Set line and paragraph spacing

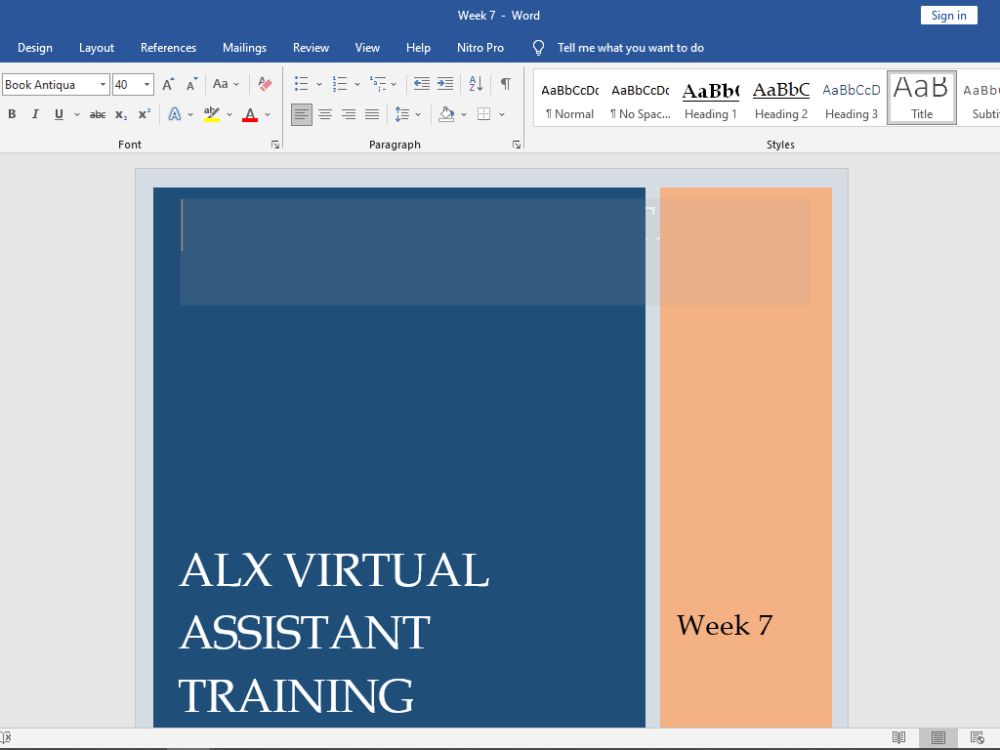point(402,114)
